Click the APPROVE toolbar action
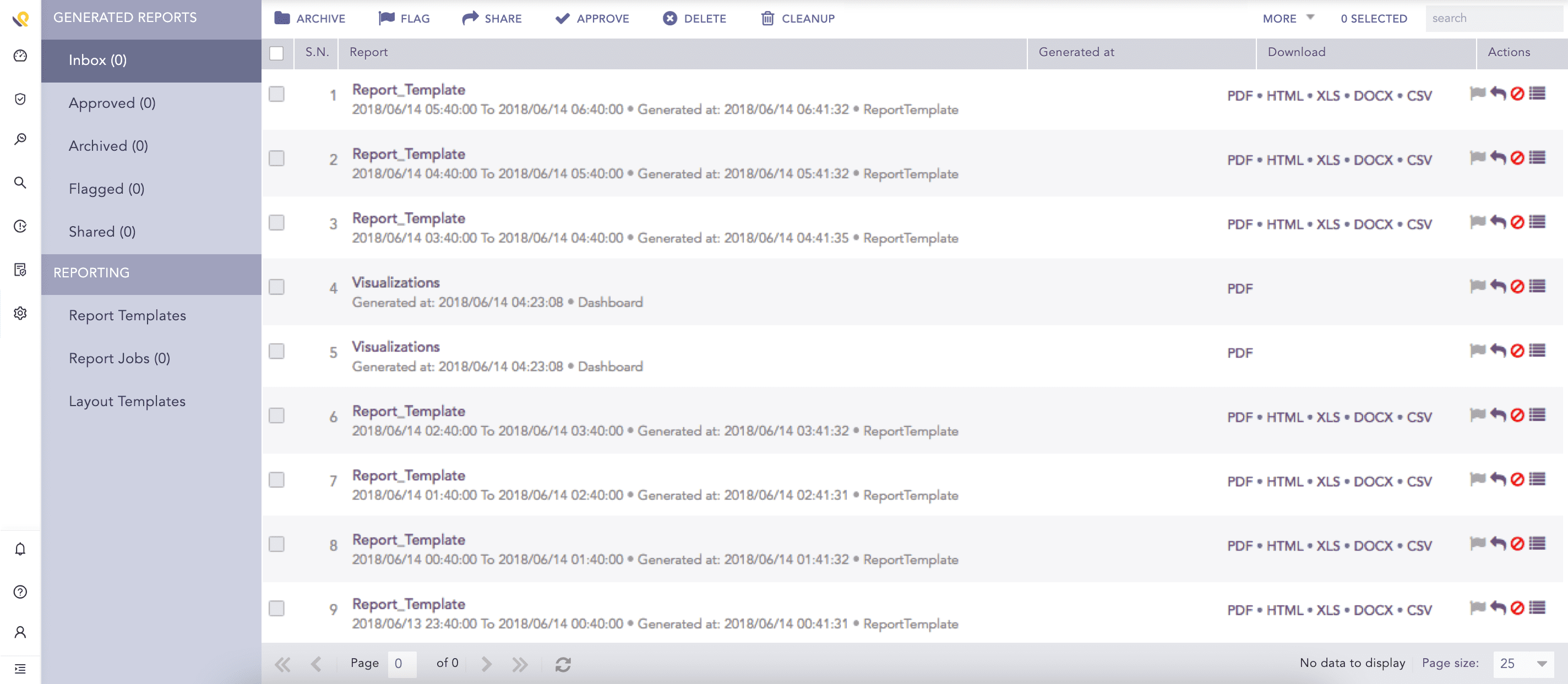The height and width of the screenshot is (684, 1568). (592, 18)
